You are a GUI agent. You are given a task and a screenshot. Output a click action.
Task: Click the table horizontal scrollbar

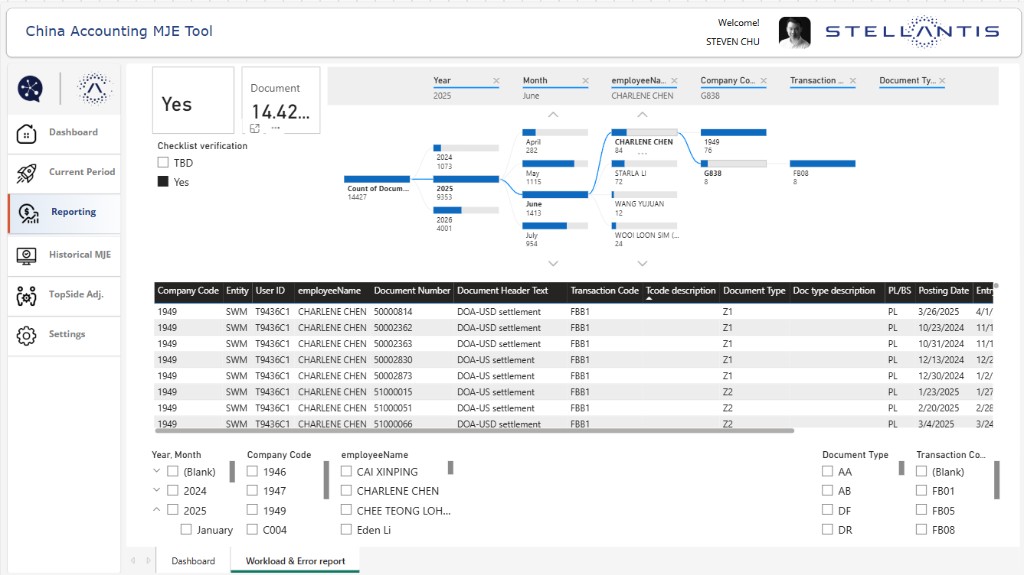pos(475,431)
